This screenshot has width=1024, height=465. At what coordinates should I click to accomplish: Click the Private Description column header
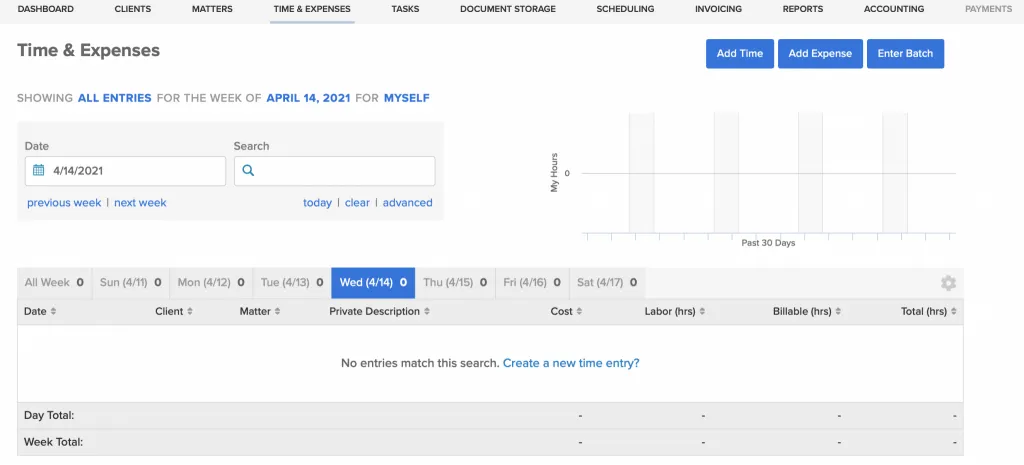tap(374, 312)
